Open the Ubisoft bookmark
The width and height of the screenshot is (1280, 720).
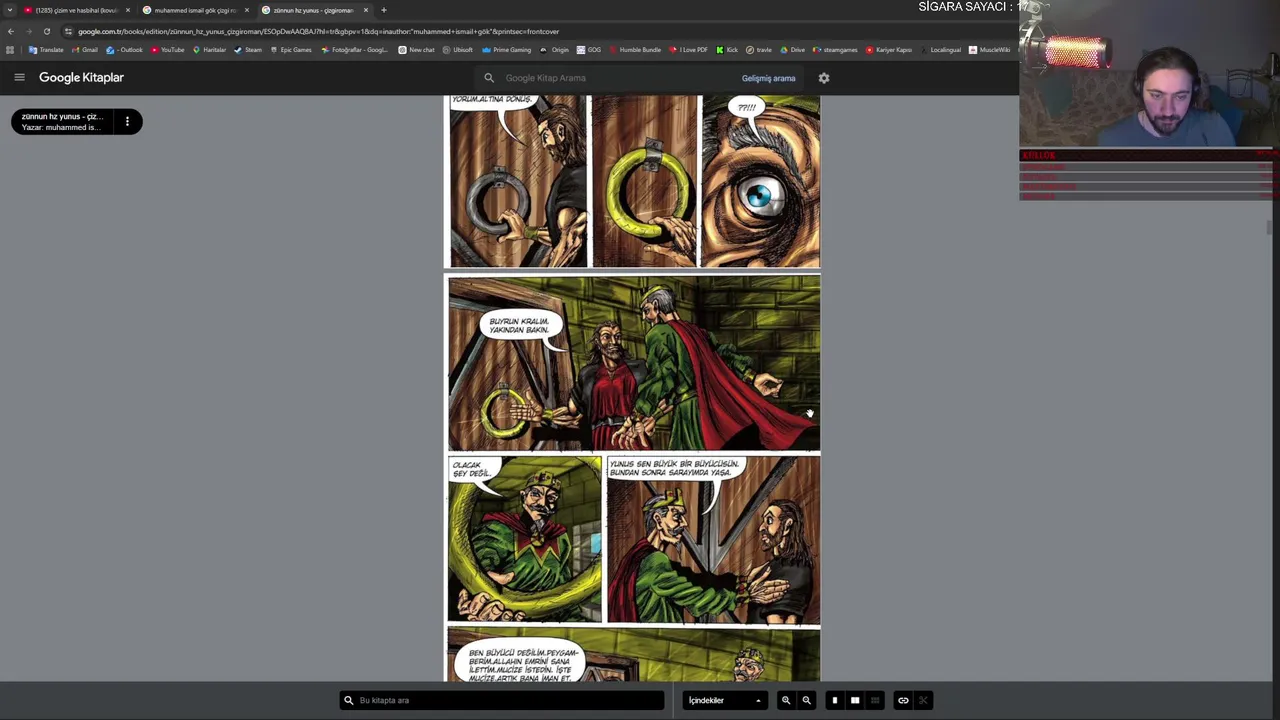458,50
